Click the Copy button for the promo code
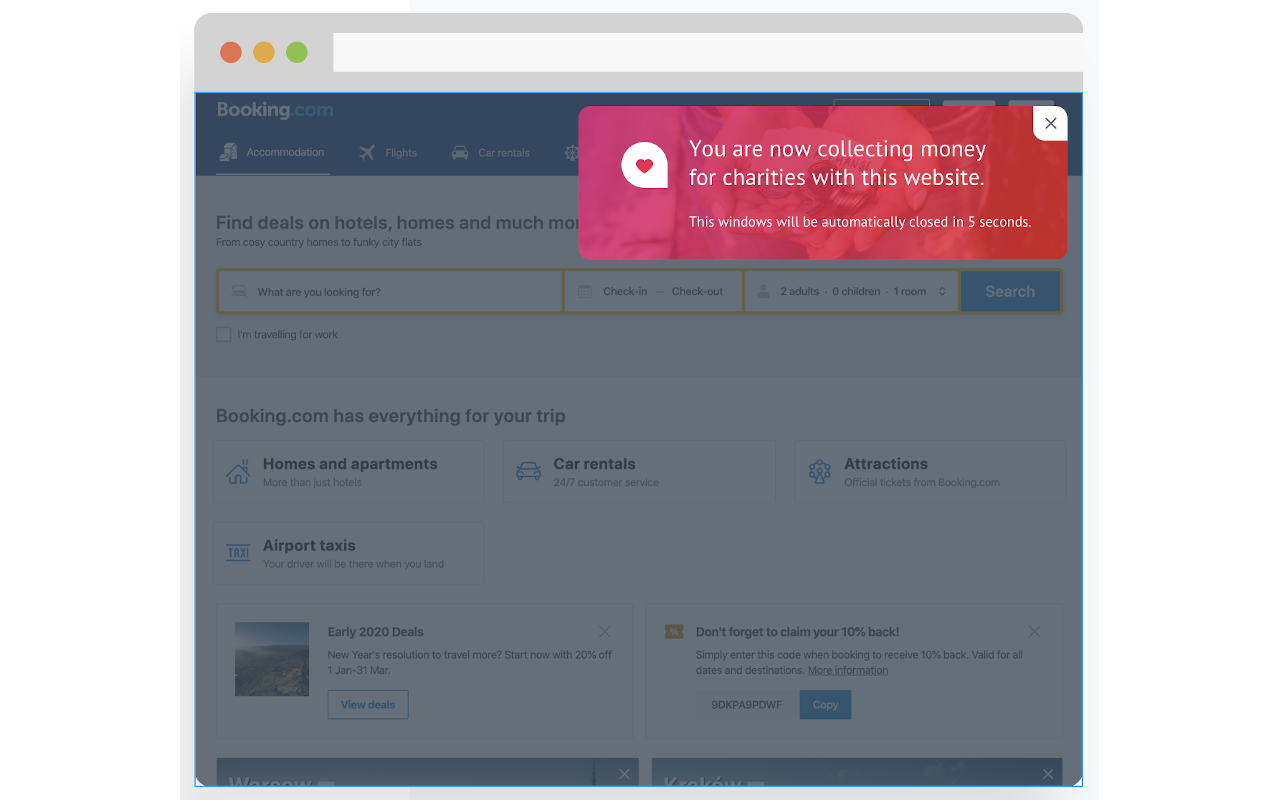 point(825,705)
